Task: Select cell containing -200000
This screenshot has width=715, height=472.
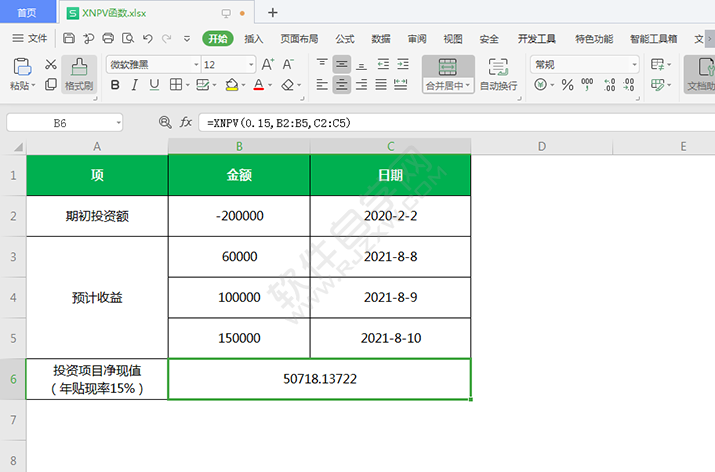Action: coord(239,216)
